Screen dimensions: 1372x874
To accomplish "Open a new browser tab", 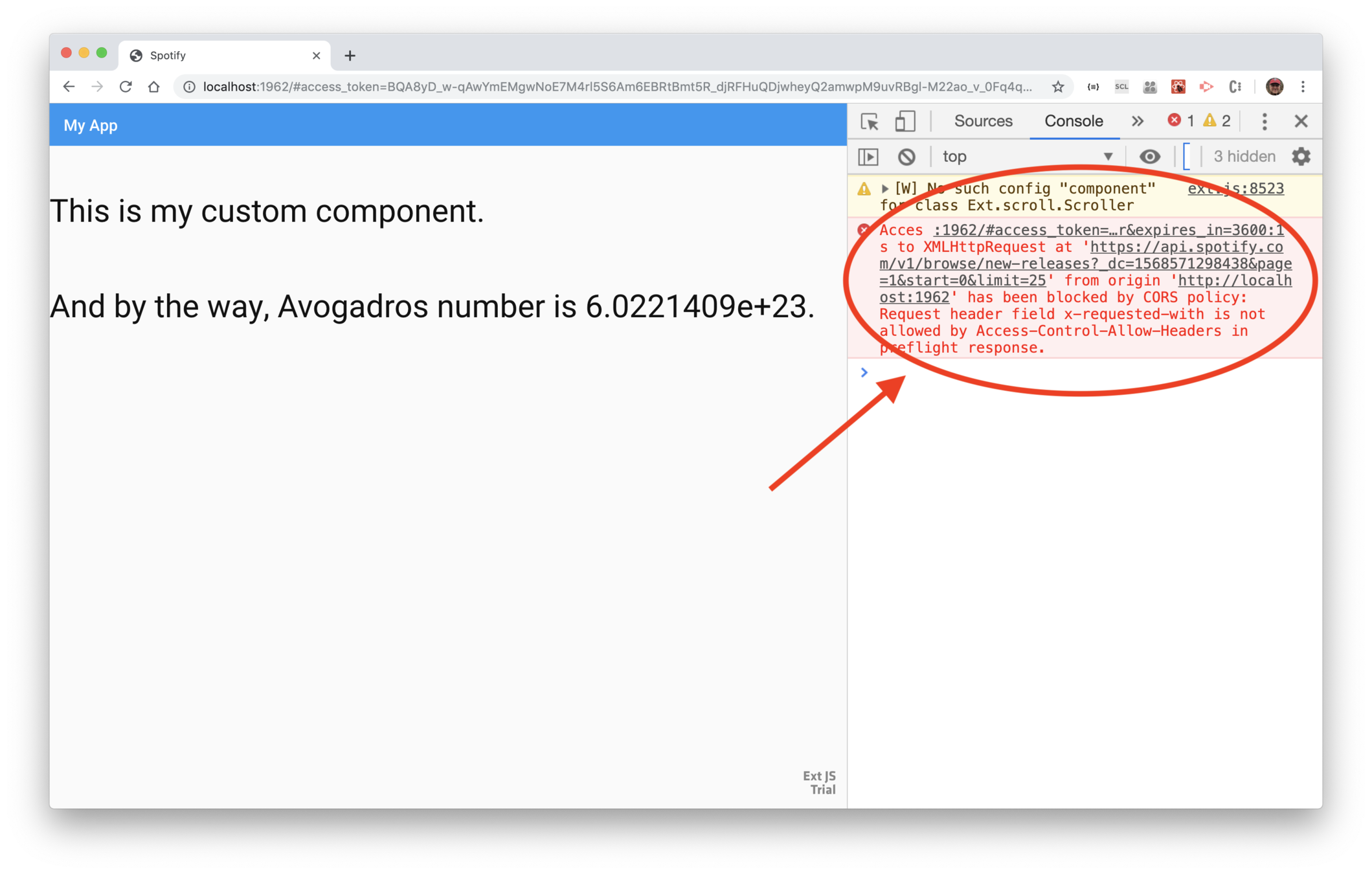I will pos(350,56).
